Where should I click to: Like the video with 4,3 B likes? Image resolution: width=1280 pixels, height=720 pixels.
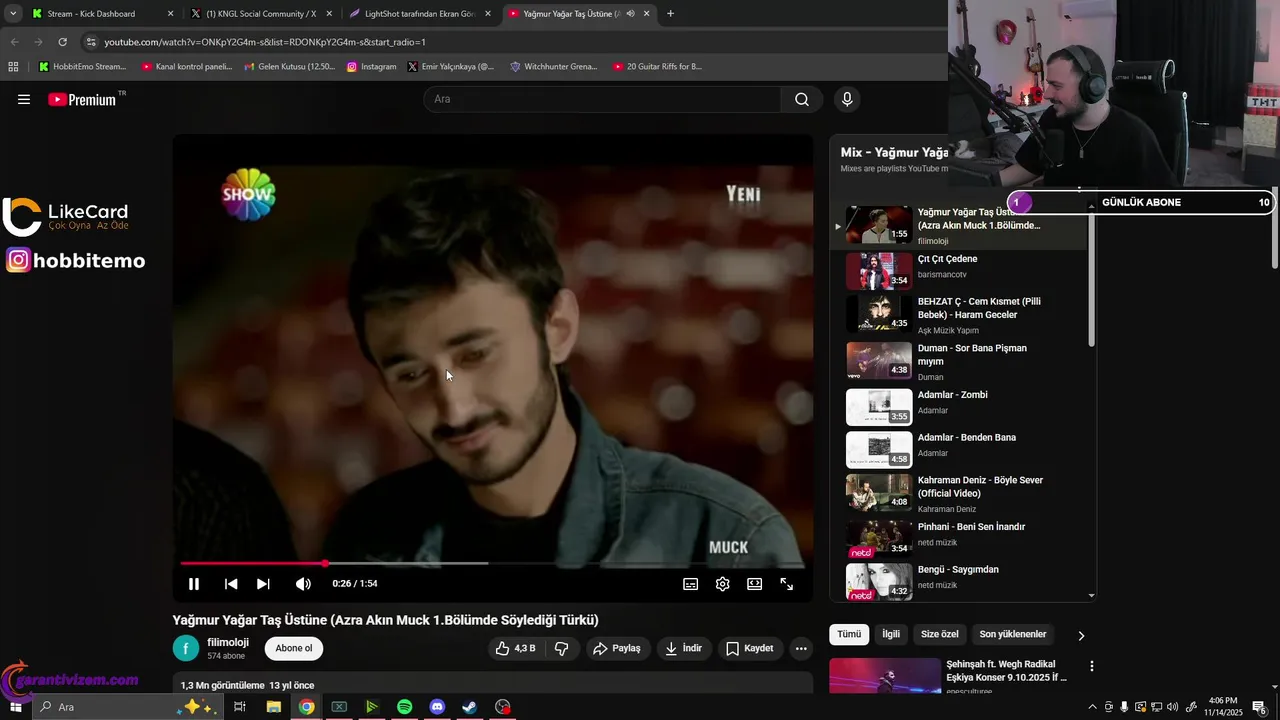[515, 648]
